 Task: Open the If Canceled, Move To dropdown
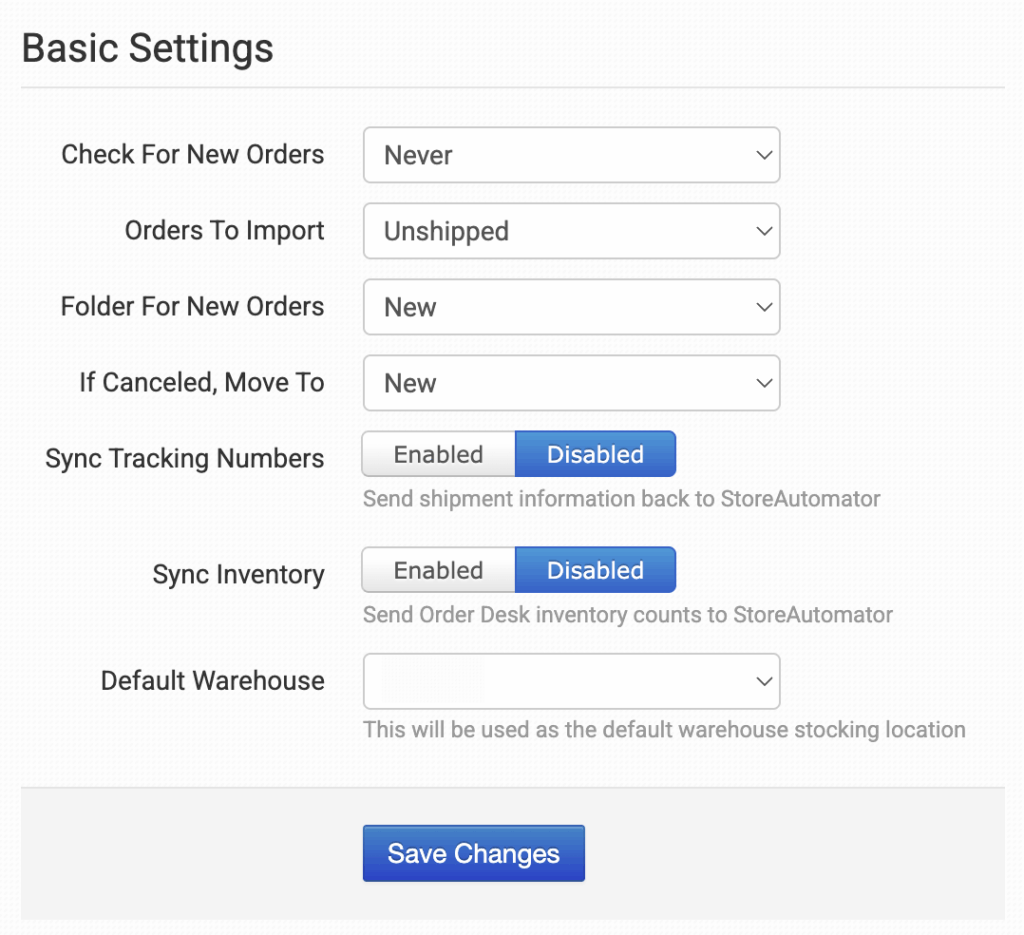pyautogui.click(x=571, y=383)
